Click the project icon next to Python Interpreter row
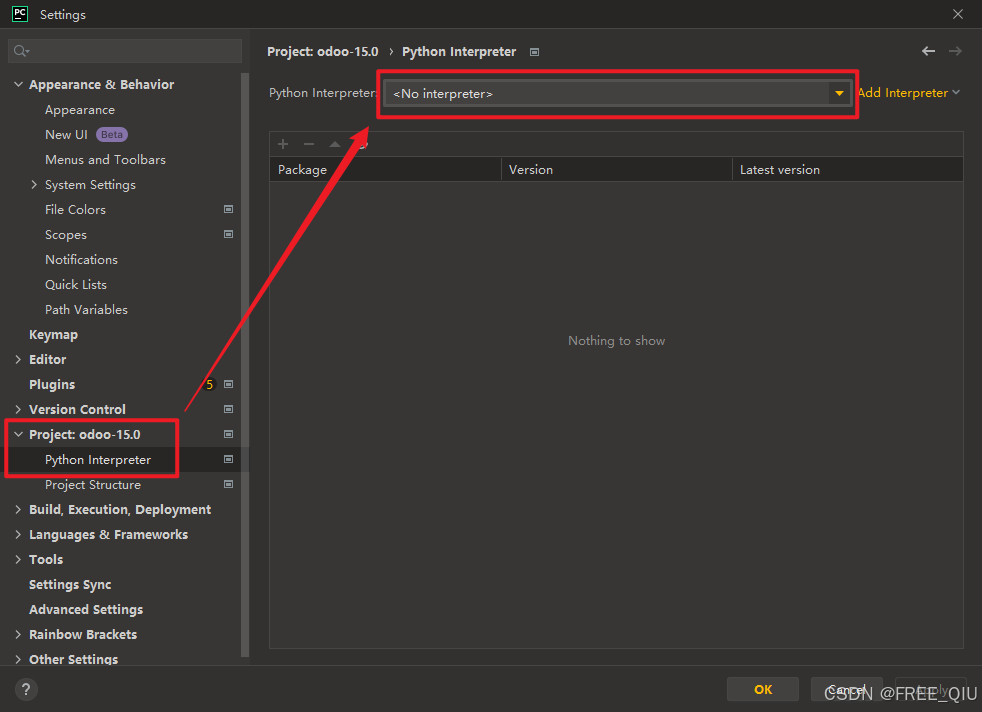982x712 pixels. (x=229, y=459)
